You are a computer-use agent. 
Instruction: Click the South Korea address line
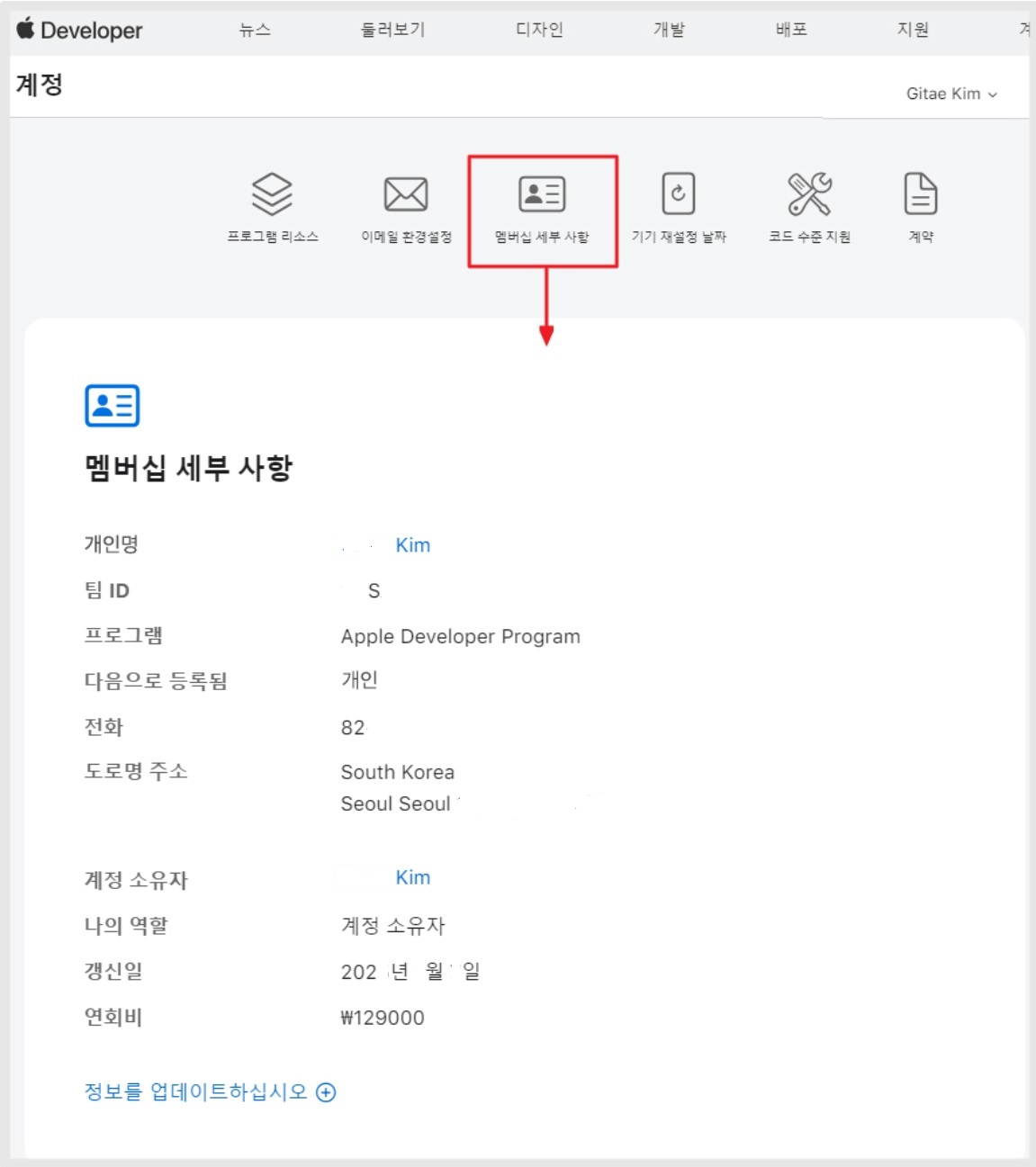point(398,772)
